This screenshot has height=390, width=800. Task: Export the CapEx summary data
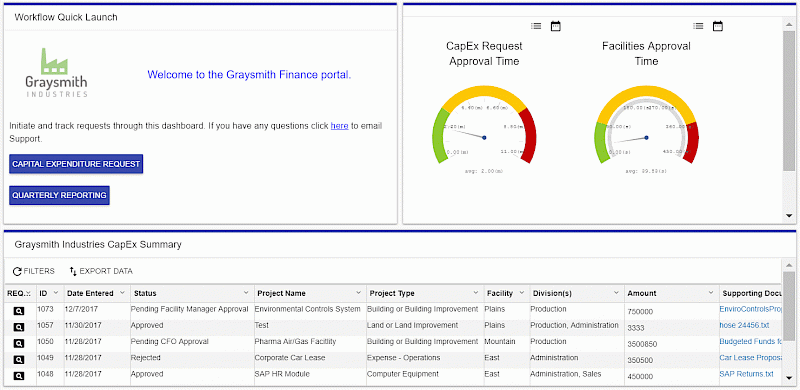point(101,272)
